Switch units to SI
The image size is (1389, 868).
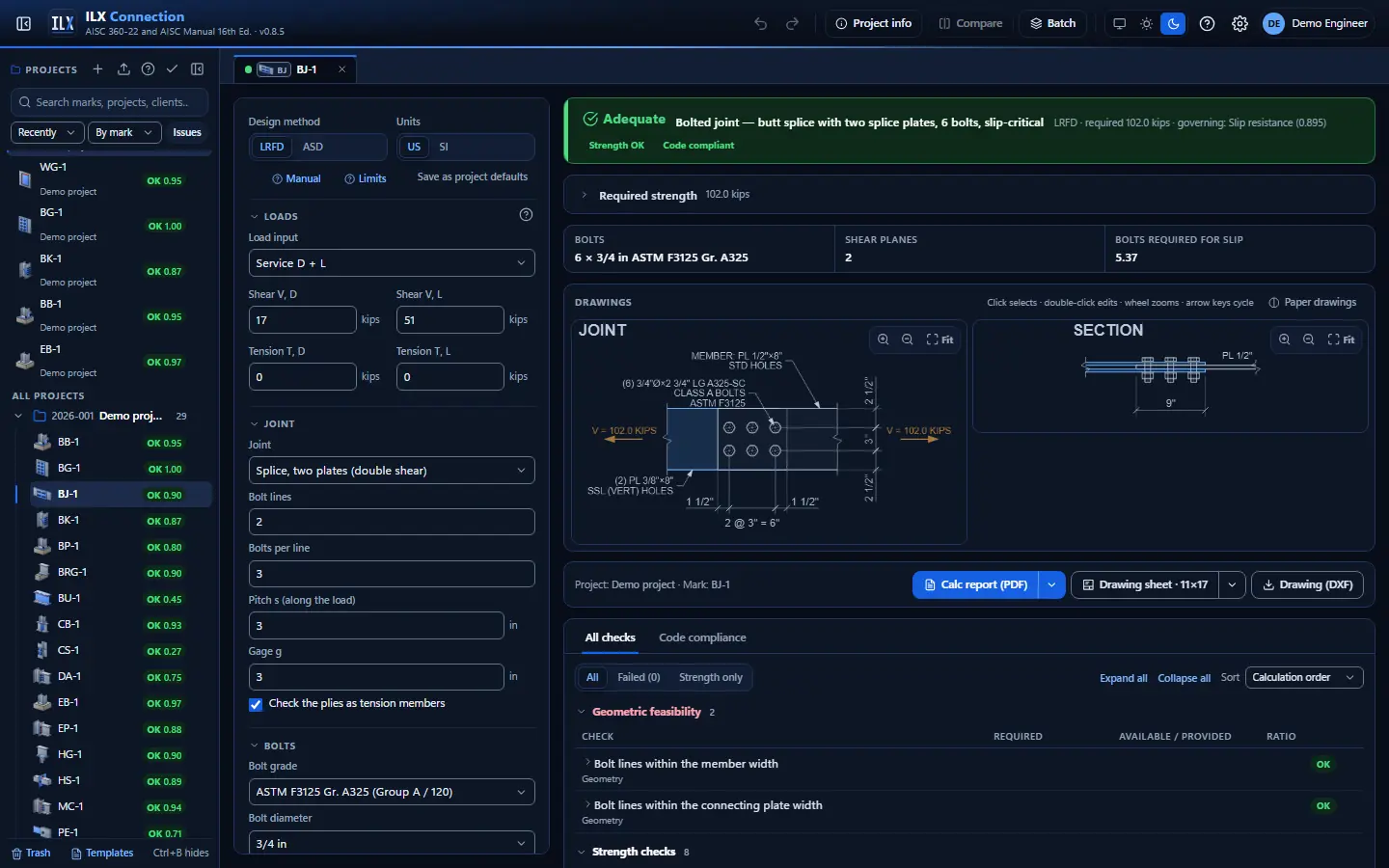click(444, 147)
